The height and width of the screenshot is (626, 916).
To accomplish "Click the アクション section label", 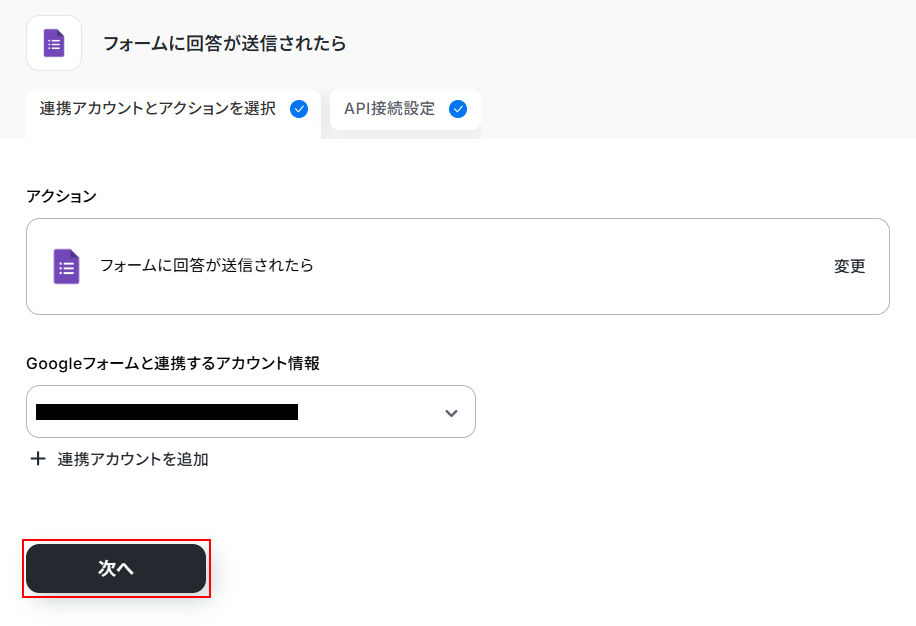I will pos(61,196).
